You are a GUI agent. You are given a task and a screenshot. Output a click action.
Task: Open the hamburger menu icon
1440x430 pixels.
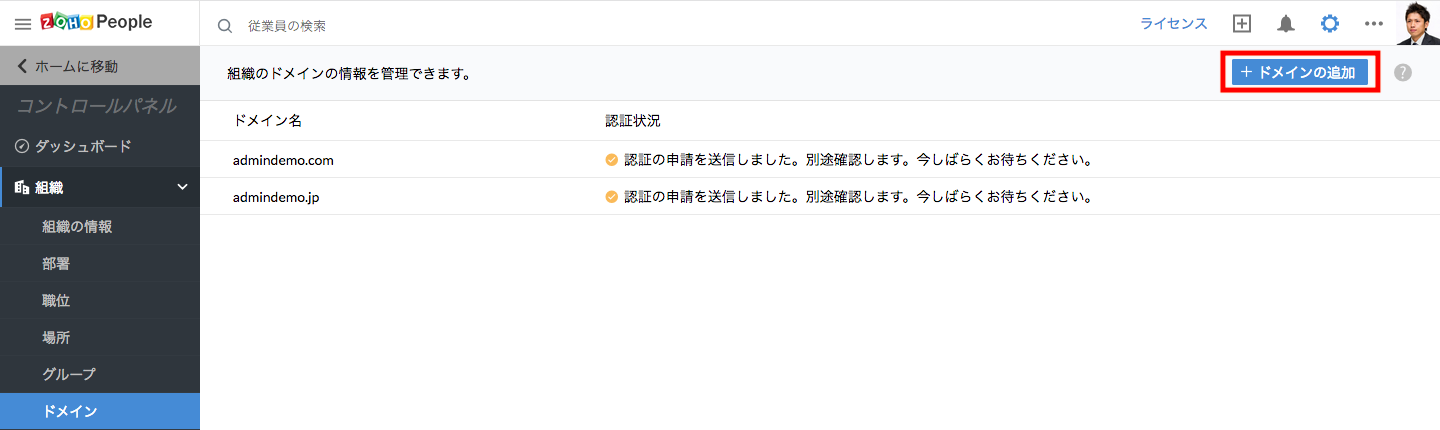pos(22,24)
